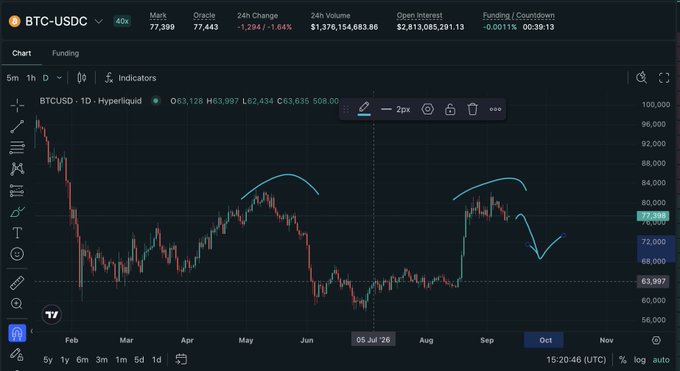The height and width of the screenshot is (371, 680).
Task: Click the 63,997 crosshair price label
Action: [653, 281]
